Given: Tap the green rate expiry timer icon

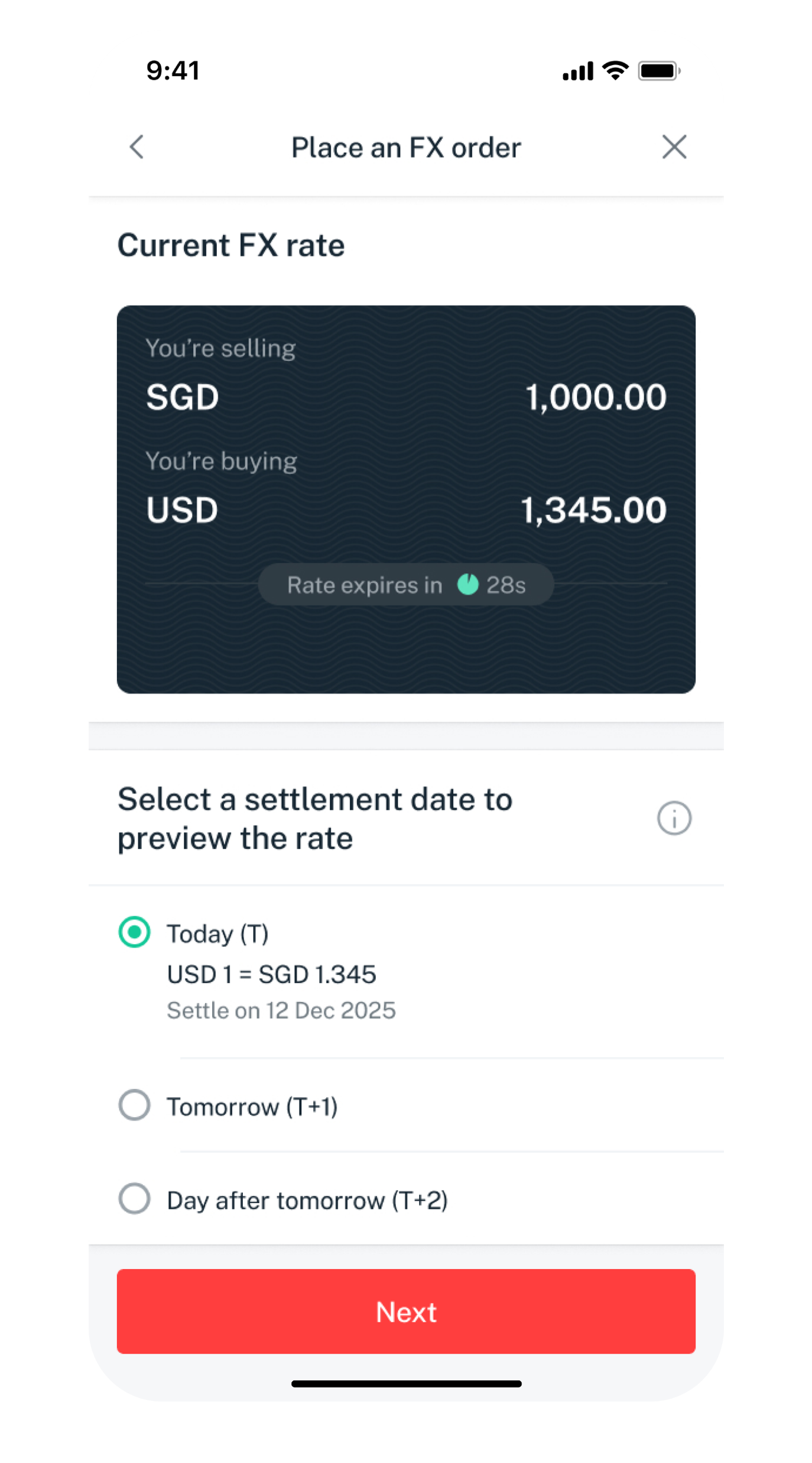Looking at the screenshot, I should pyautogui.click(x=467, y=585).
